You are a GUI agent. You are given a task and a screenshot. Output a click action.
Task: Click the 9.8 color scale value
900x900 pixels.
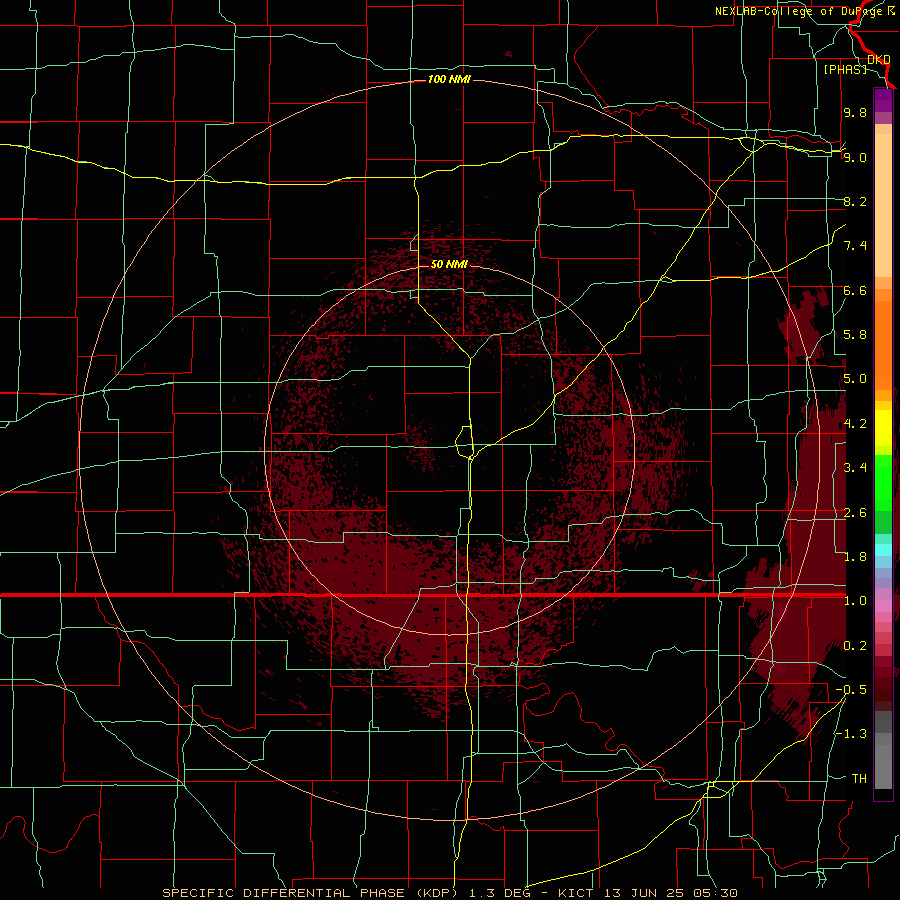855,112
